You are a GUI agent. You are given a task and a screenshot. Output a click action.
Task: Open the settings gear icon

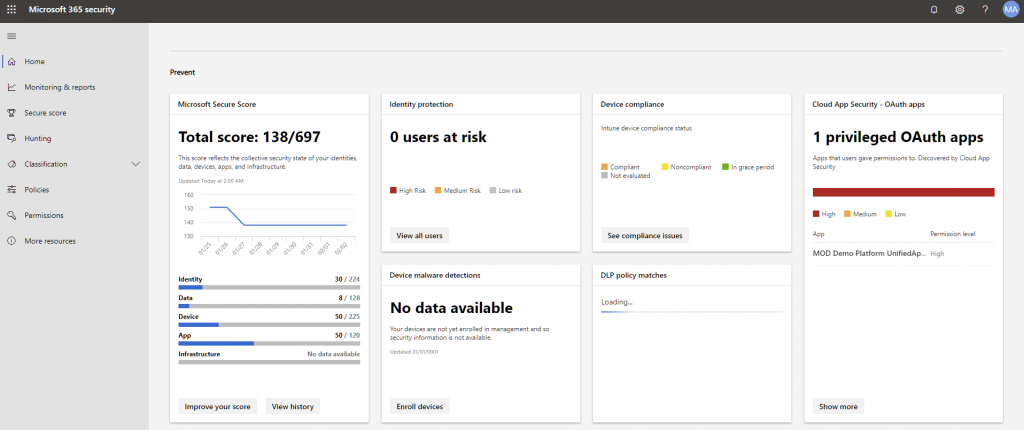(959, 10)
